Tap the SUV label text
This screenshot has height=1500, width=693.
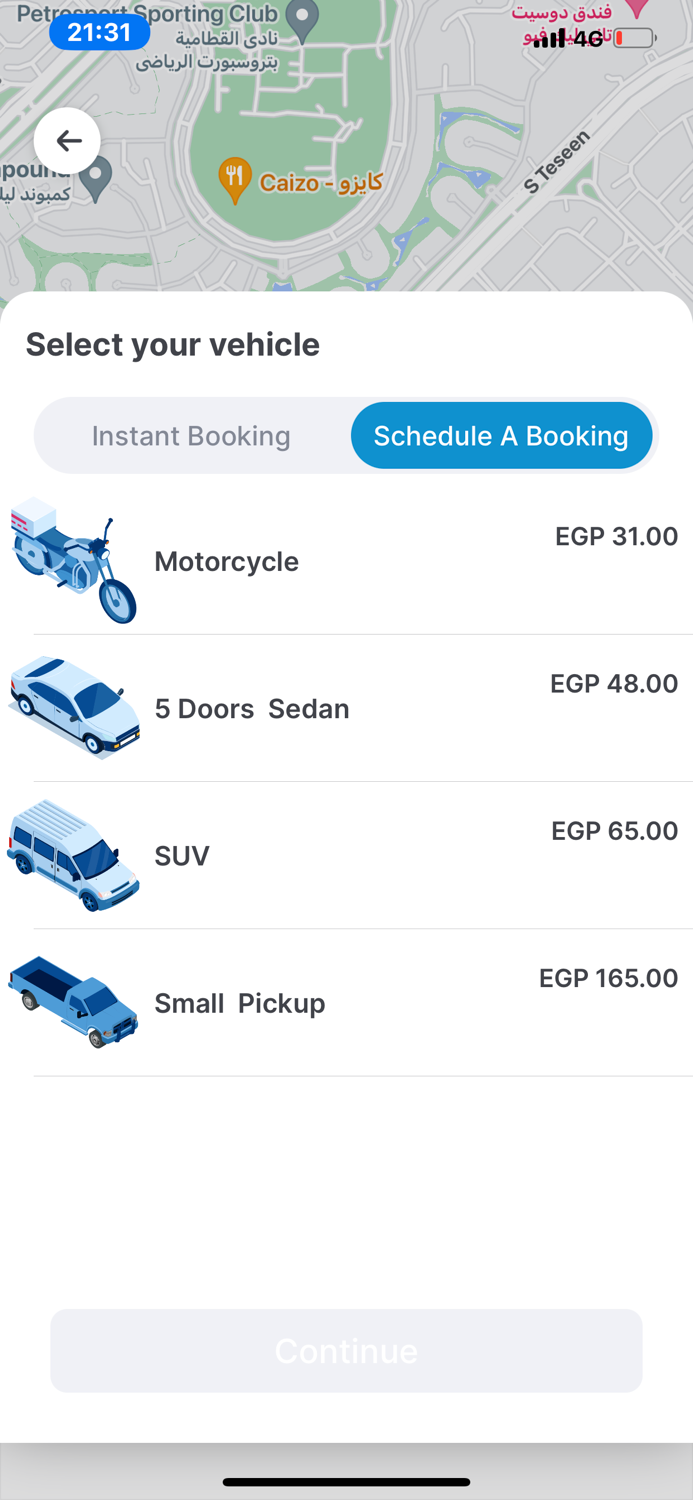click(182, 856)
